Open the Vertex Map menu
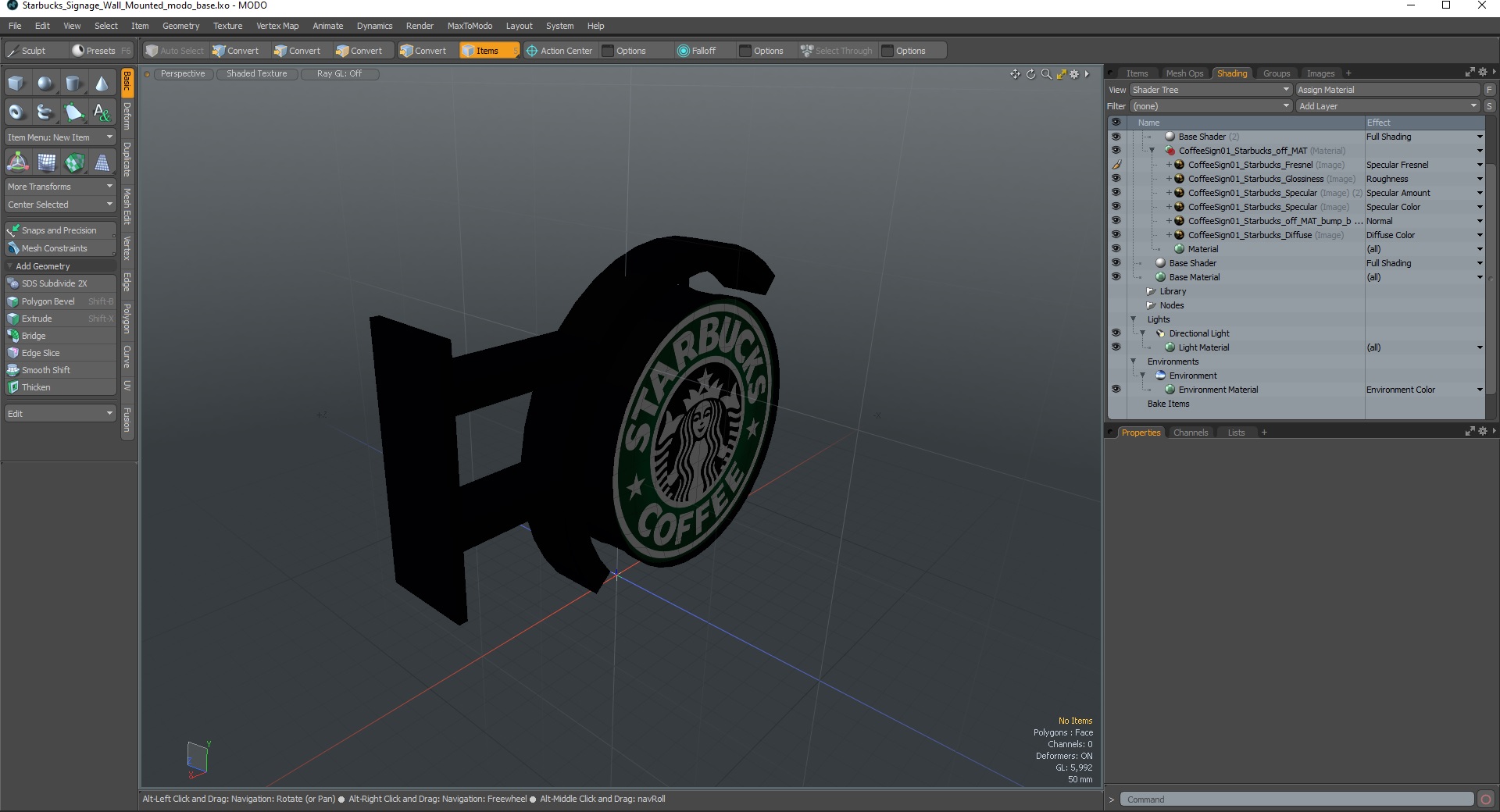Viewport: 1500px width, 812px height. pos(277,26)
